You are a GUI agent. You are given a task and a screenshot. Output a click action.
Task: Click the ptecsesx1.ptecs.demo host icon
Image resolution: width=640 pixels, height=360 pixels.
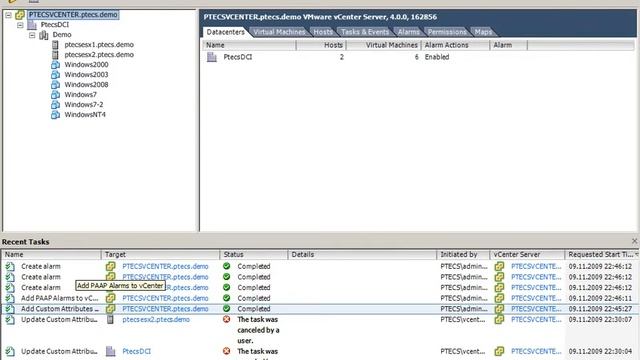click(x=56, y=45)
